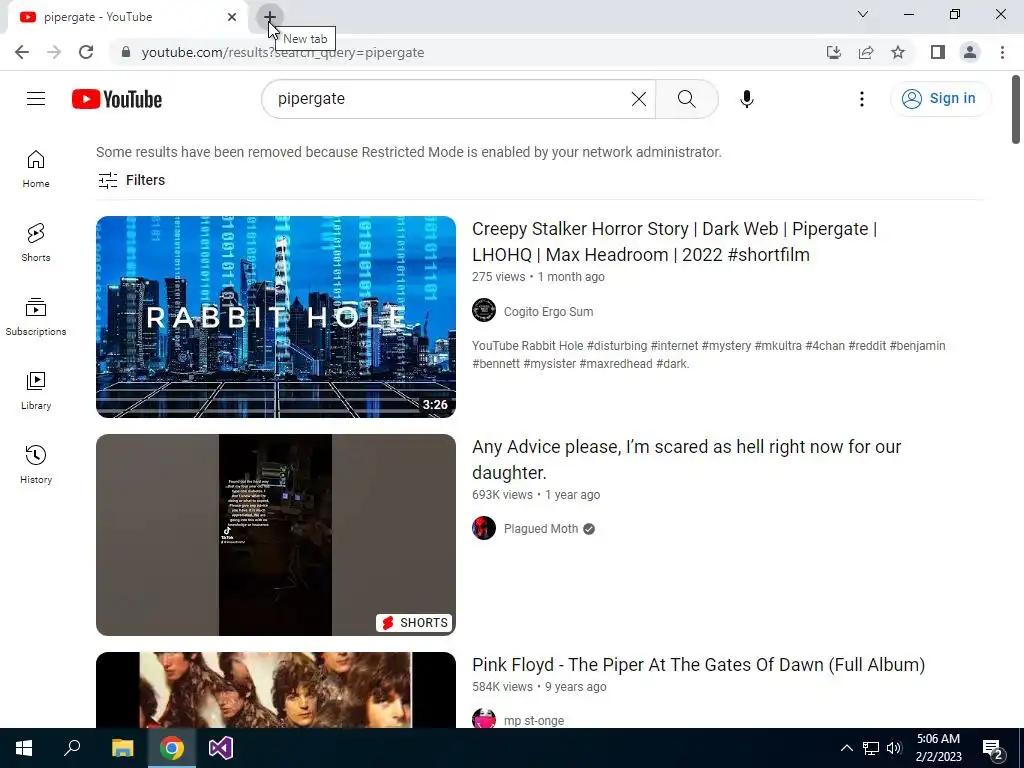Search with your voice microphone

coord(746,99)
